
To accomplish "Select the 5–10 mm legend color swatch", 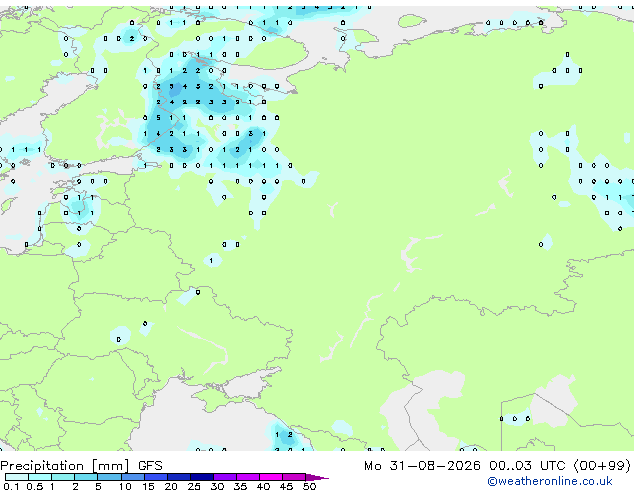I will [x=109, y=477].
